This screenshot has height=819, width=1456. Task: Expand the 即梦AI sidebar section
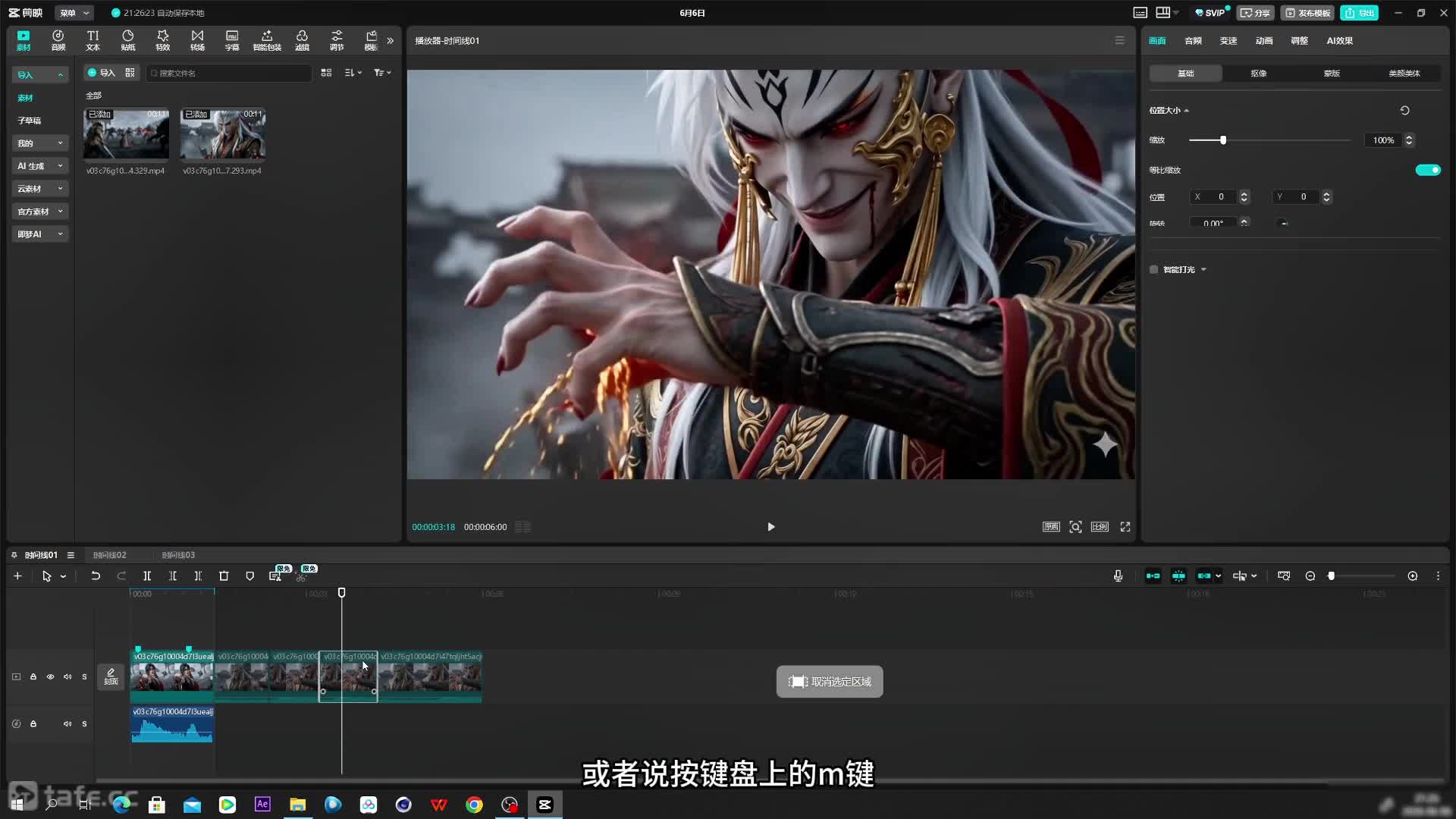coord(40,234)
